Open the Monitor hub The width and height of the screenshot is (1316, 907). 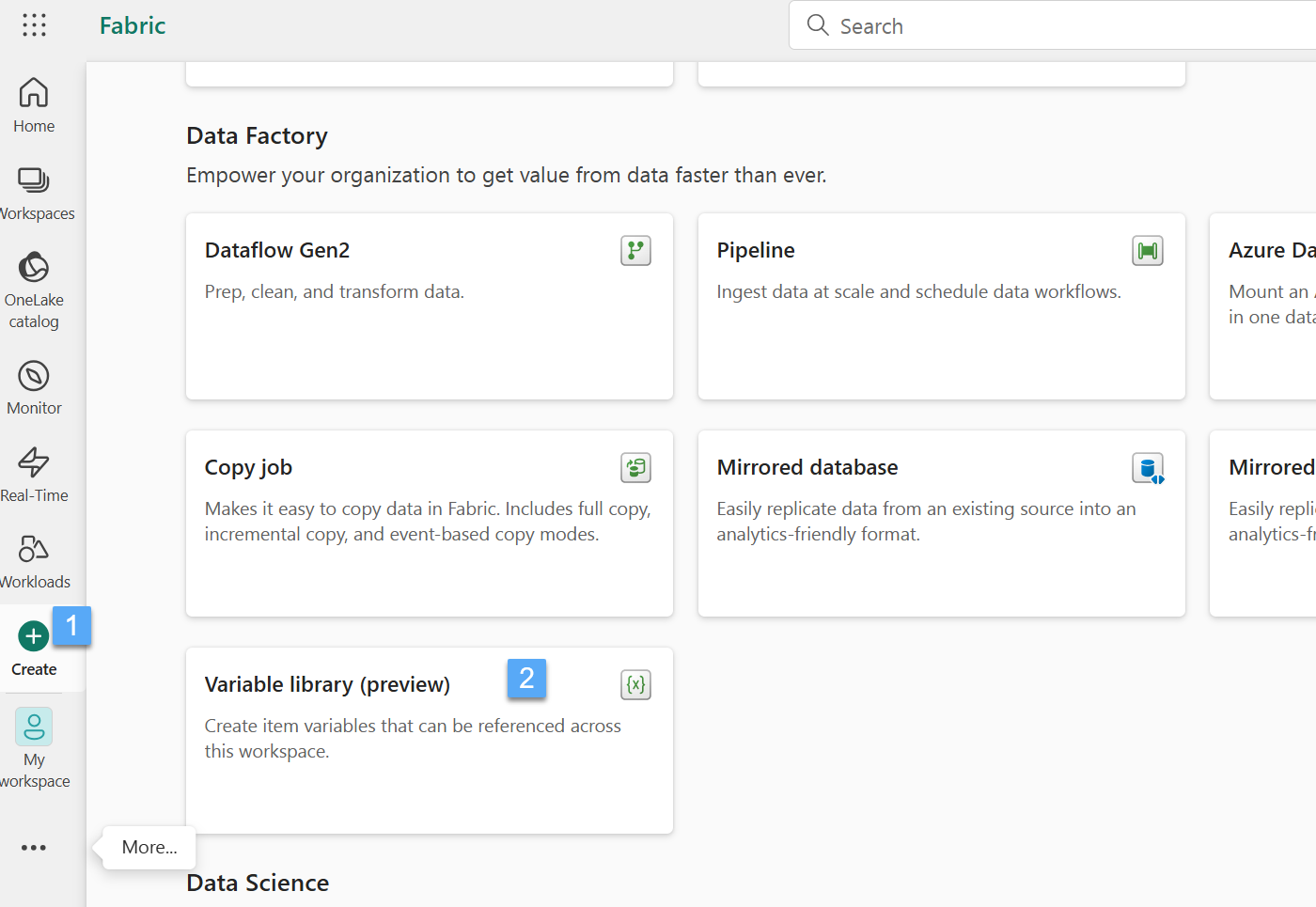(34, 387)
